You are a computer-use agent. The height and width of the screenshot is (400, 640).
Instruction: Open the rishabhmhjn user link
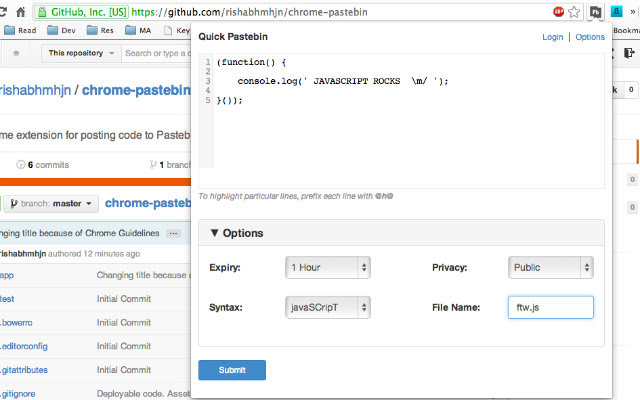click(x=36, y=90)
